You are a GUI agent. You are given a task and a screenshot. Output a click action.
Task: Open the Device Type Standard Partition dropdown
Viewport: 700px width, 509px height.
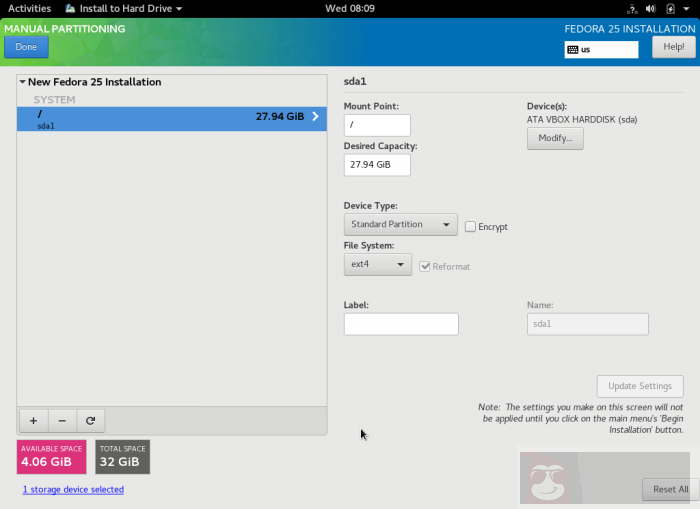pos(400,225)
